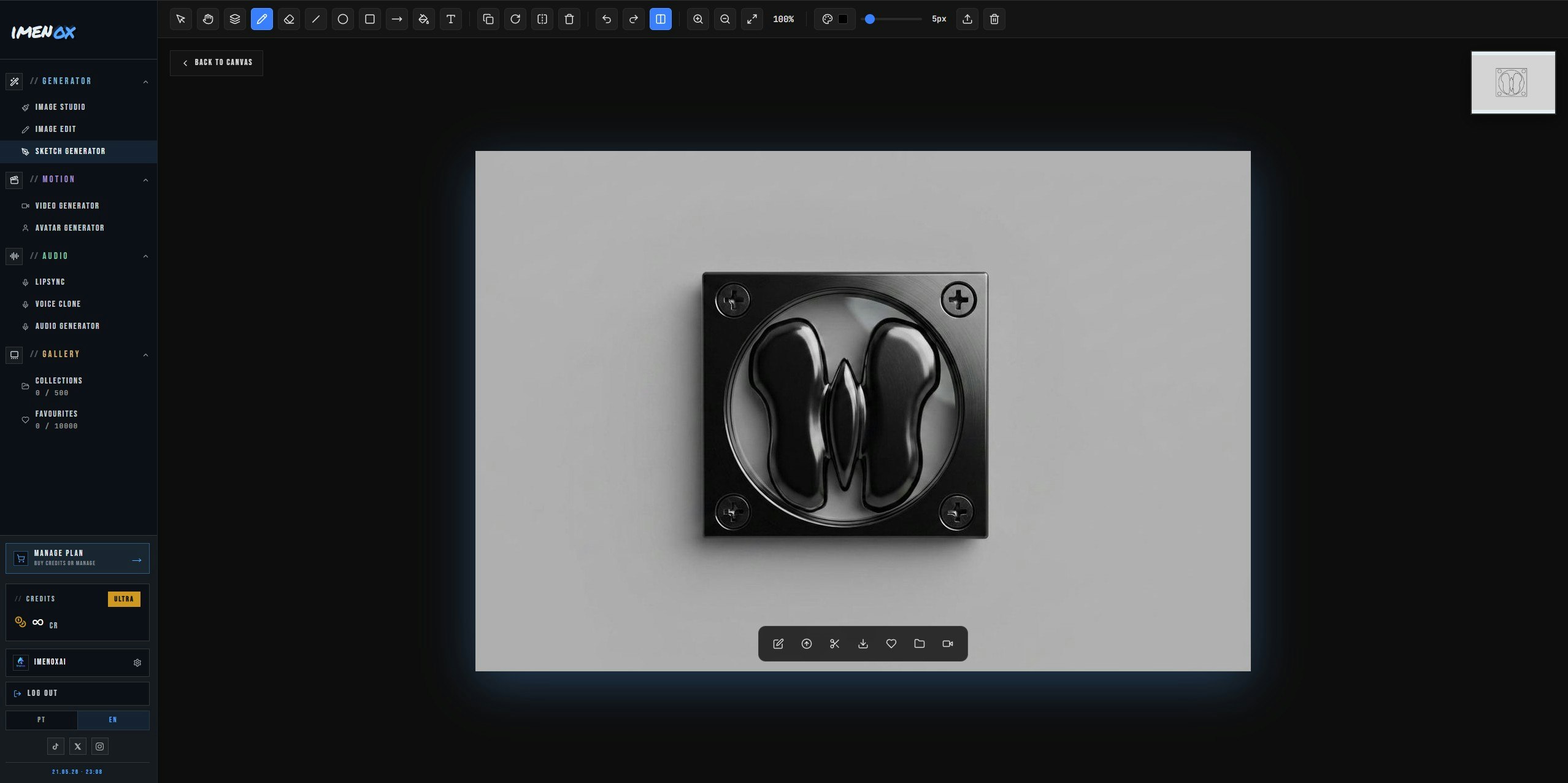Click the flip mirror icon
The image size is (1568, 783).
click(x=542, y=19)
